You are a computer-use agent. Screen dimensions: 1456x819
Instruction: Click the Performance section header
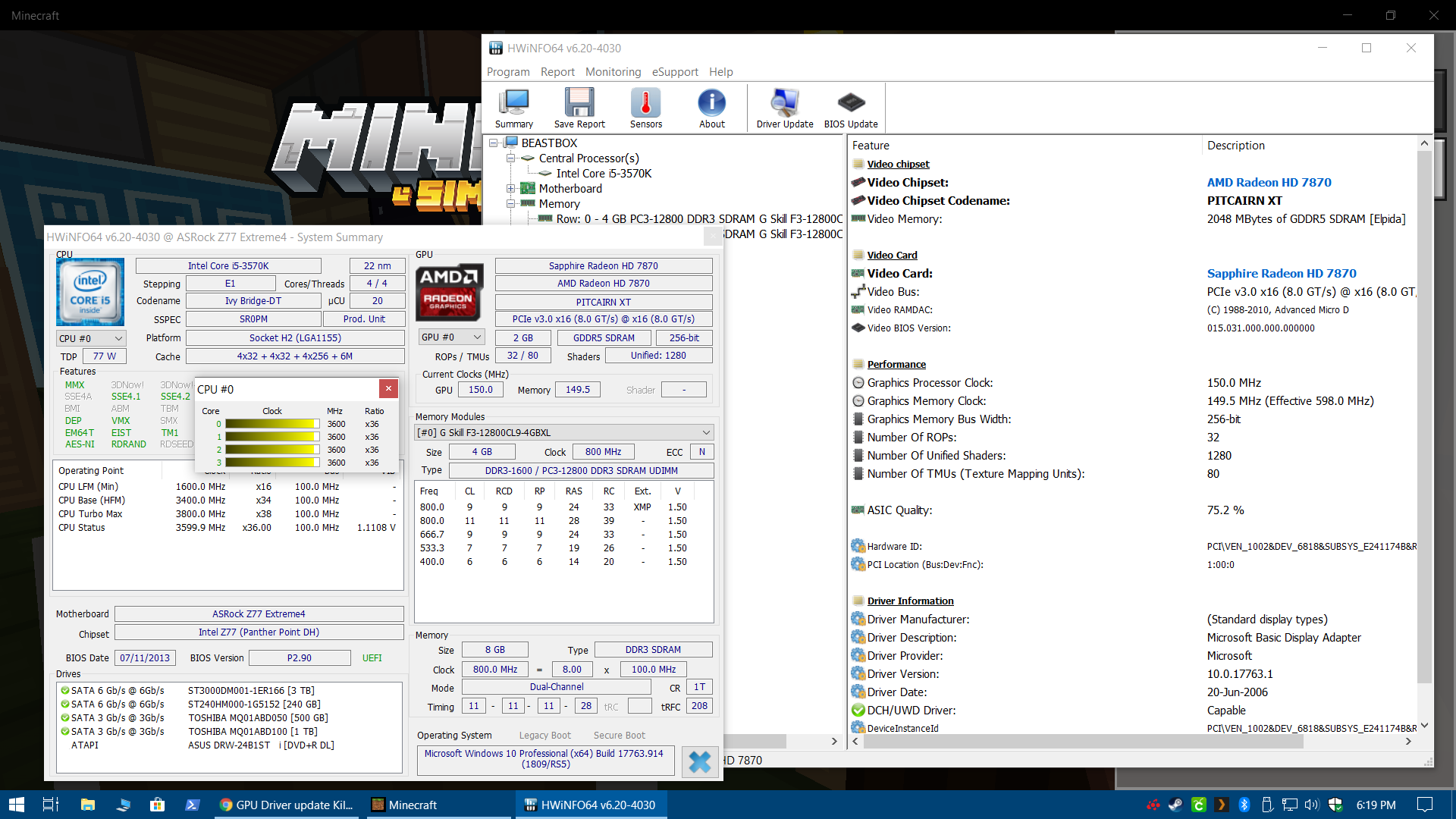(x=896, y=365)
